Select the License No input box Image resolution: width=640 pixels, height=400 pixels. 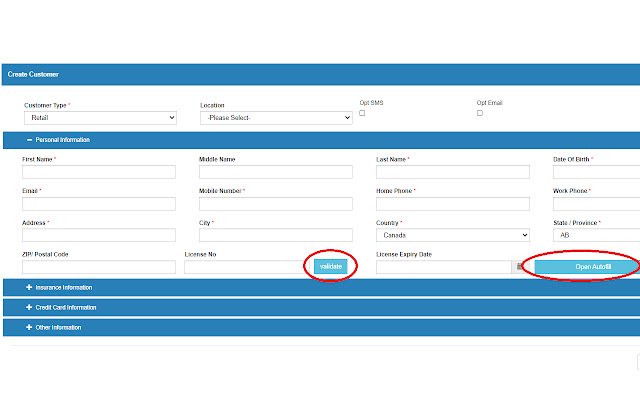coord(249,267)
